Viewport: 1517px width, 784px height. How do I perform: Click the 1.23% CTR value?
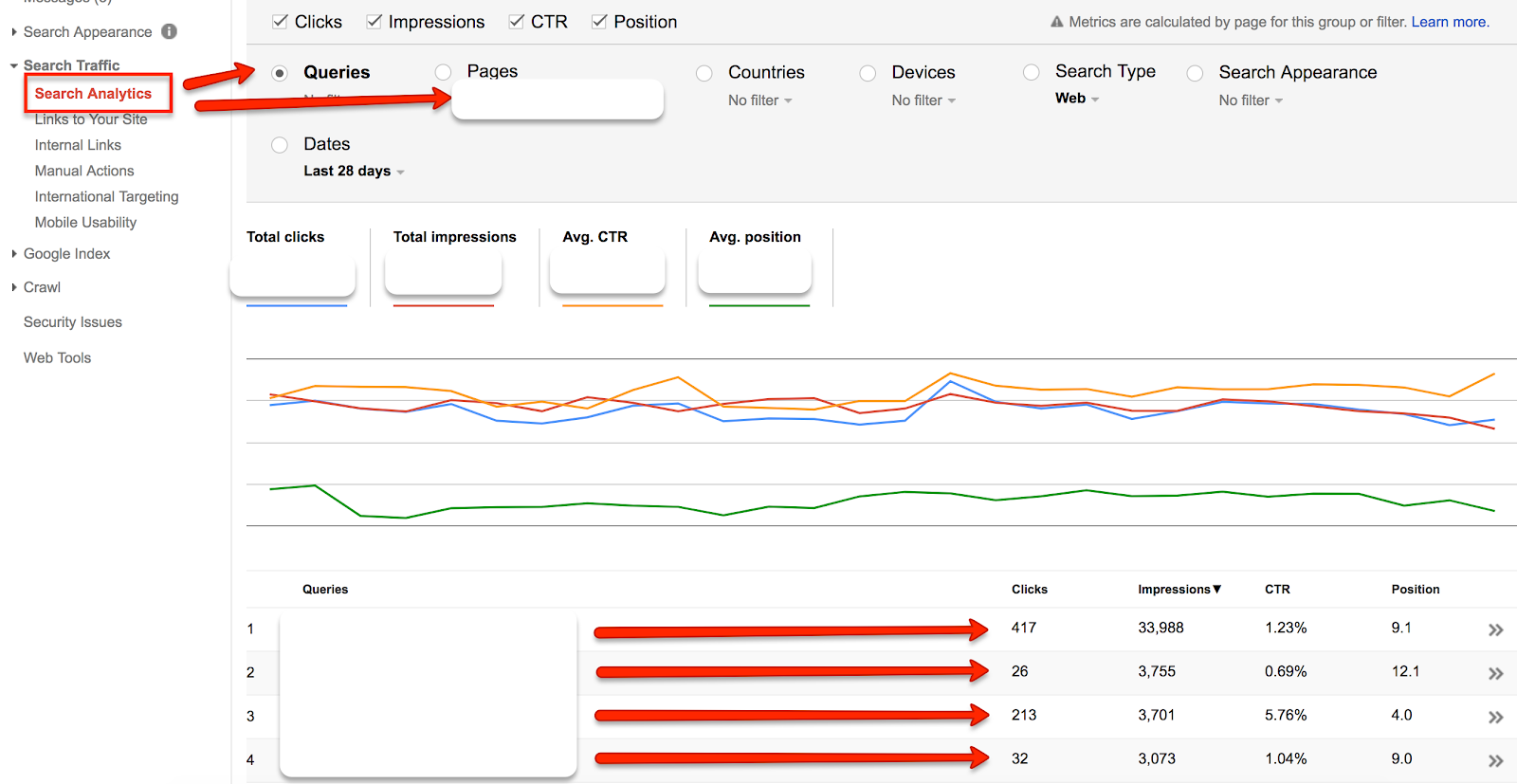pyautogui.click(x=1286, y=628)
